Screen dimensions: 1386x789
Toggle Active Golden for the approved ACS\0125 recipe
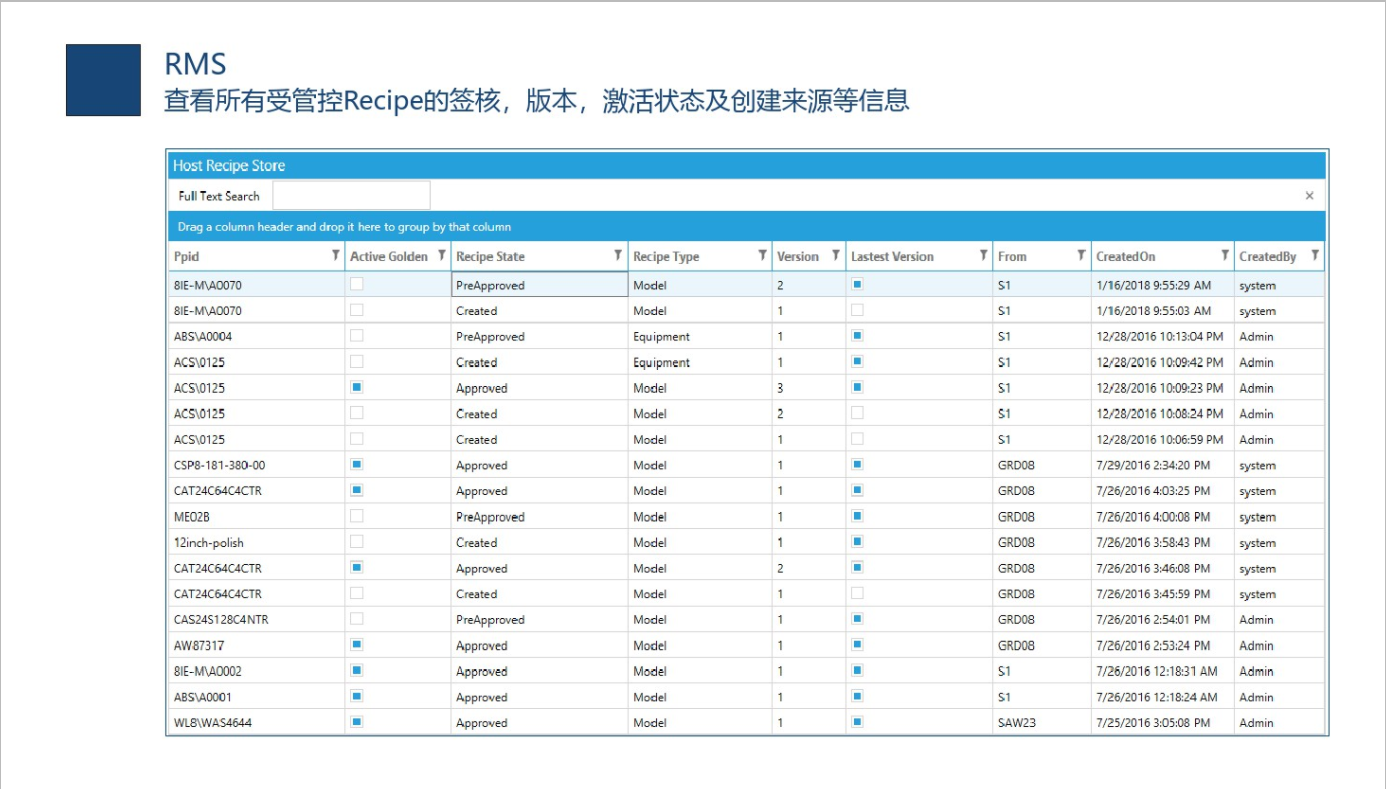click(357, 388)
